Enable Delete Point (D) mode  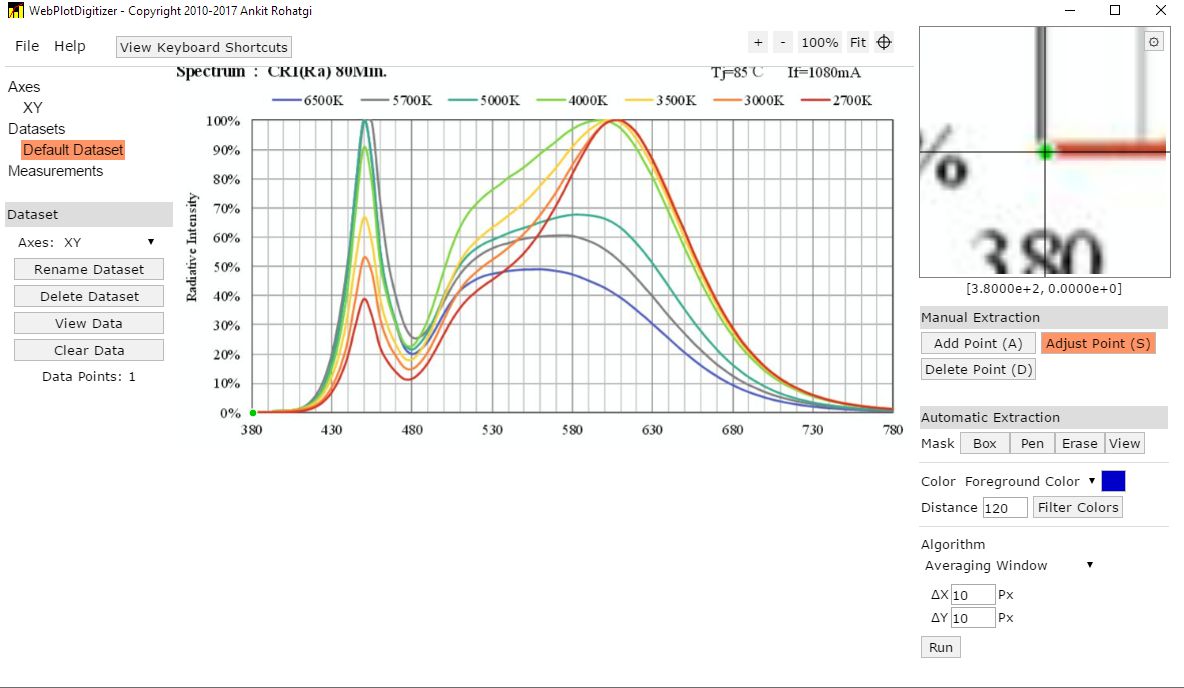pos(978,369)
